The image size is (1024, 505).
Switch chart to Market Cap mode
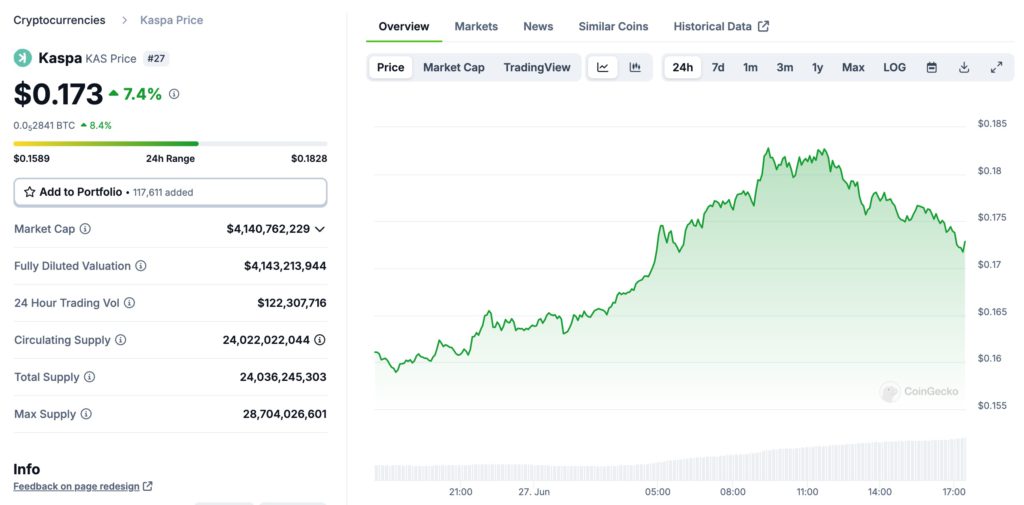click(453, 67)
